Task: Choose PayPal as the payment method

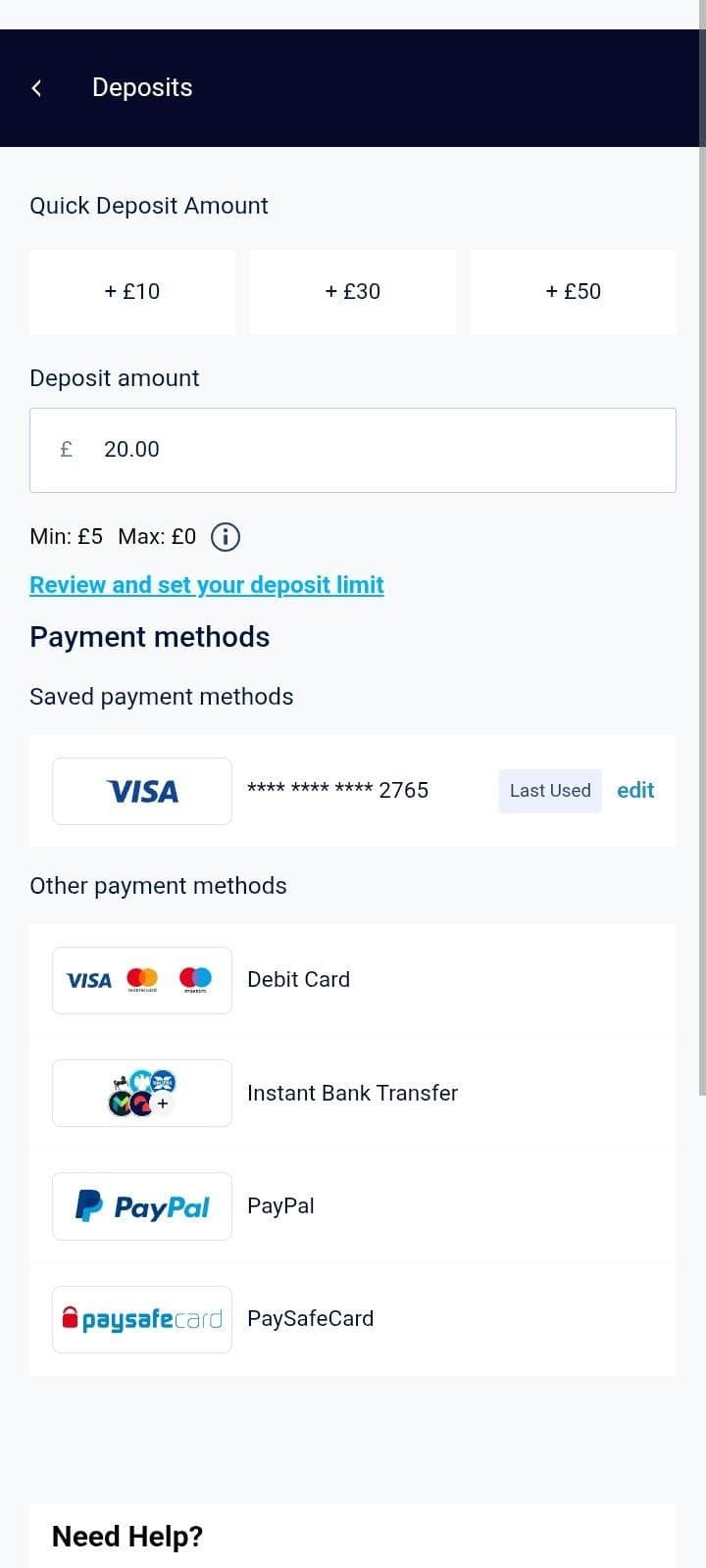Action: pos(280,1205)
